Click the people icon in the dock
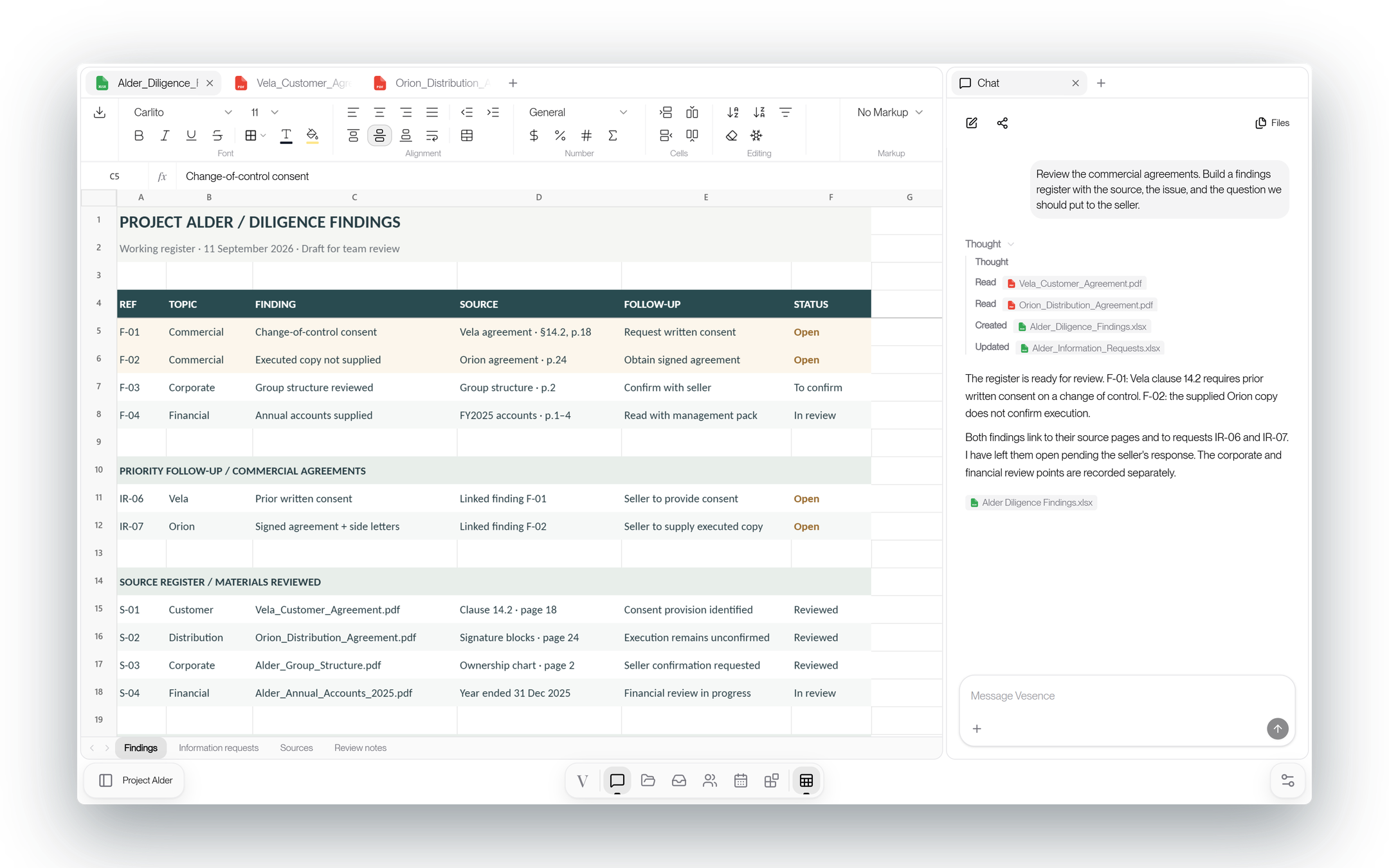Viewport: 1389px width, 868px height. click(x=710, y=781)
